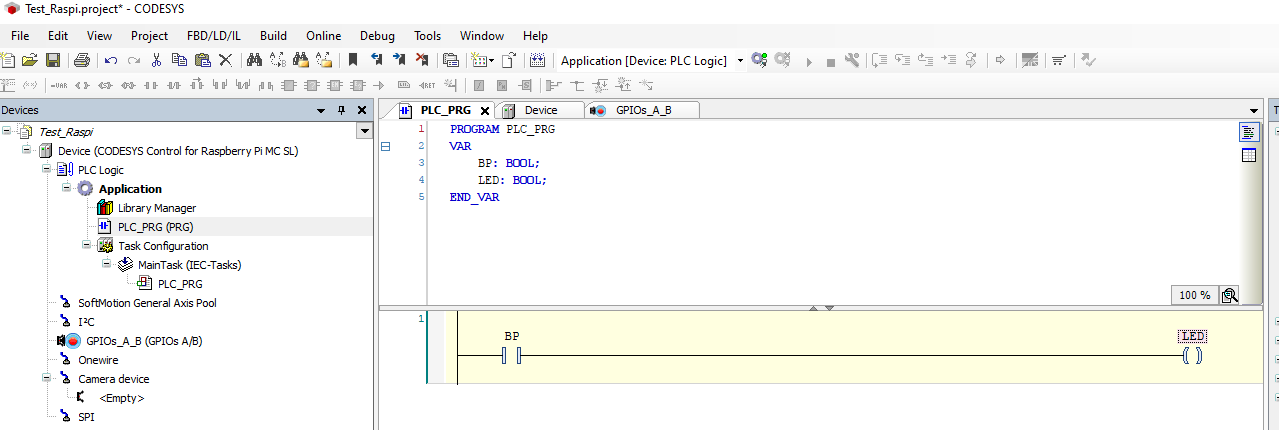This screenshot has height=430, width=1279.
Task: Click the Toggle bookmark icon
Action: coord(353,61)
